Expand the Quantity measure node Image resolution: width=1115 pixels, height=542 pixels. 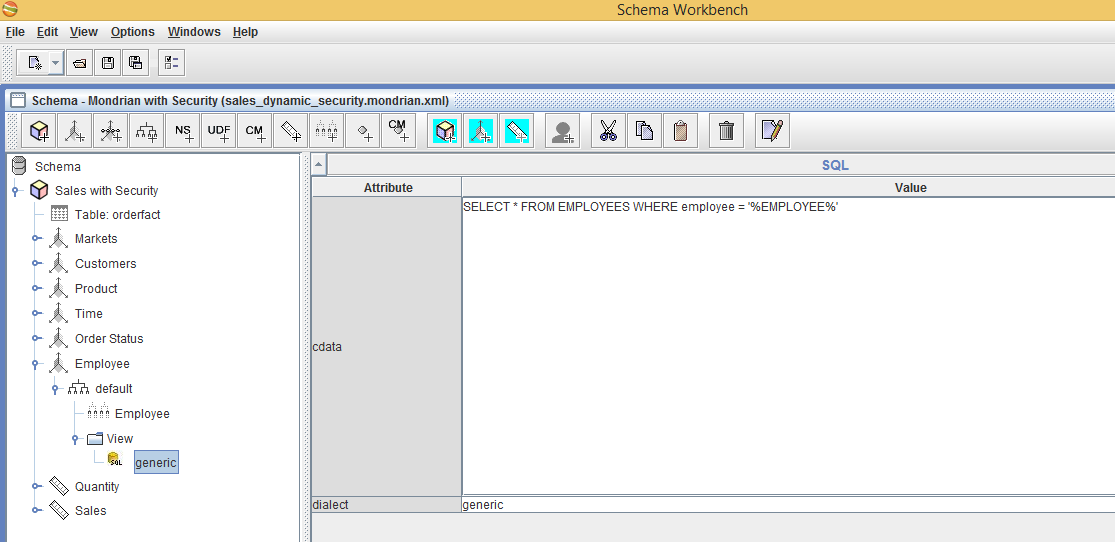36,487
